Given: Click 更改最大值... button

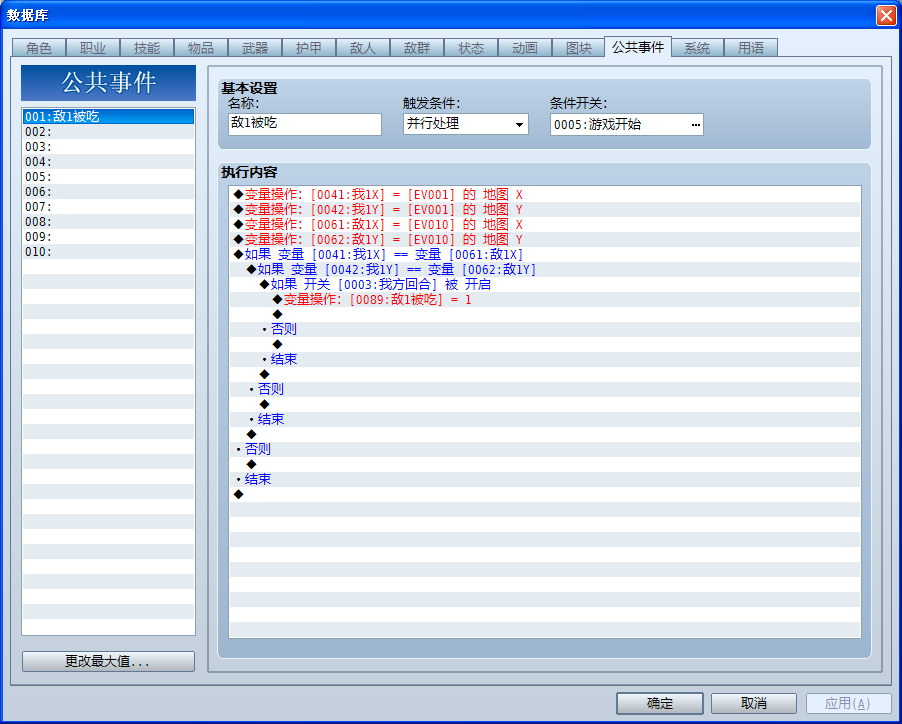Looking at the screenshot, I should (108, 661).
